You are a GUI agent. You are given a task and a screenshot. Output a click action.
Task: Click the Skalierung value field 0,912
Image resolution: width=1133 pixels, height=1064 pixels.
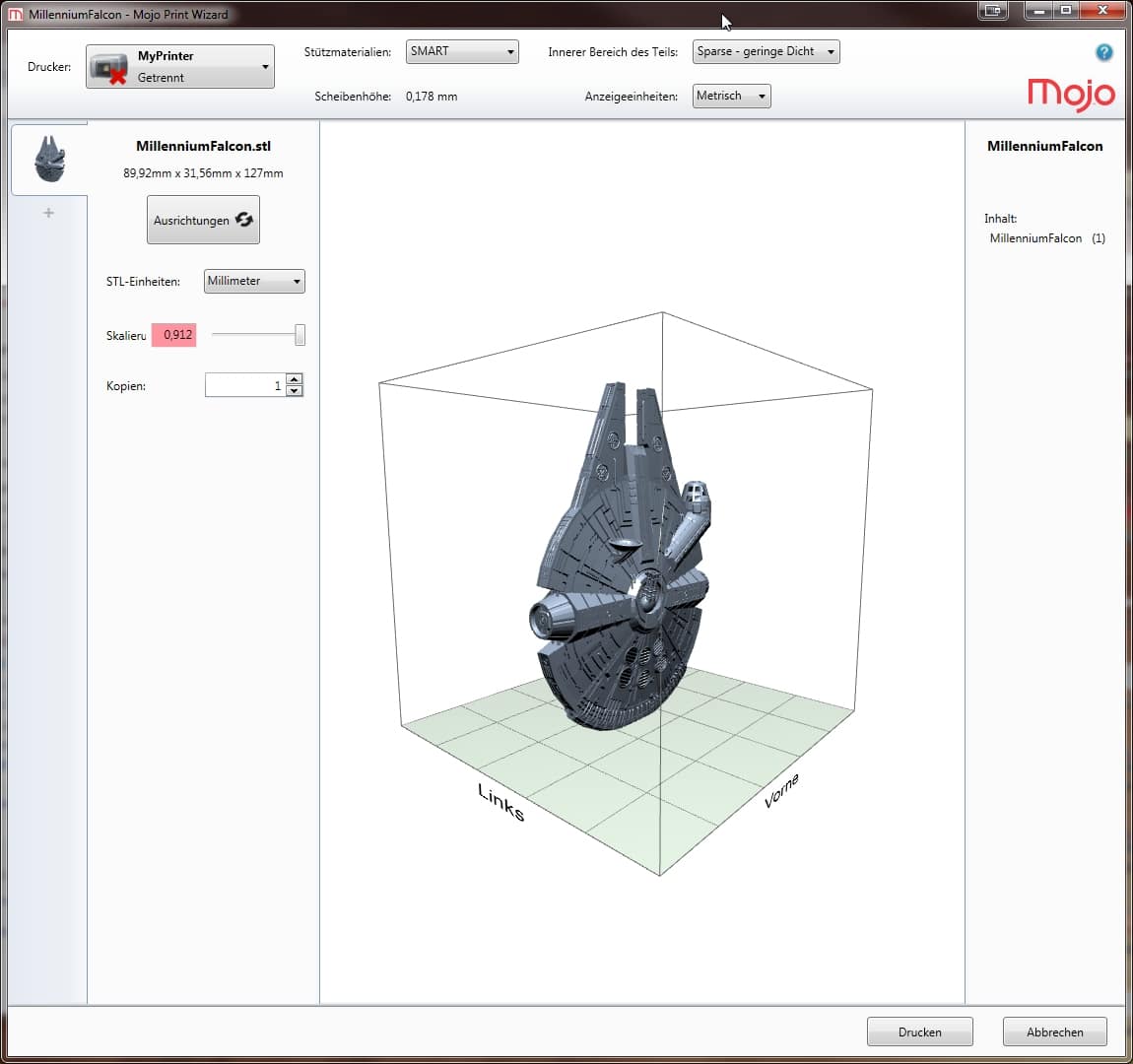[173, 334]
